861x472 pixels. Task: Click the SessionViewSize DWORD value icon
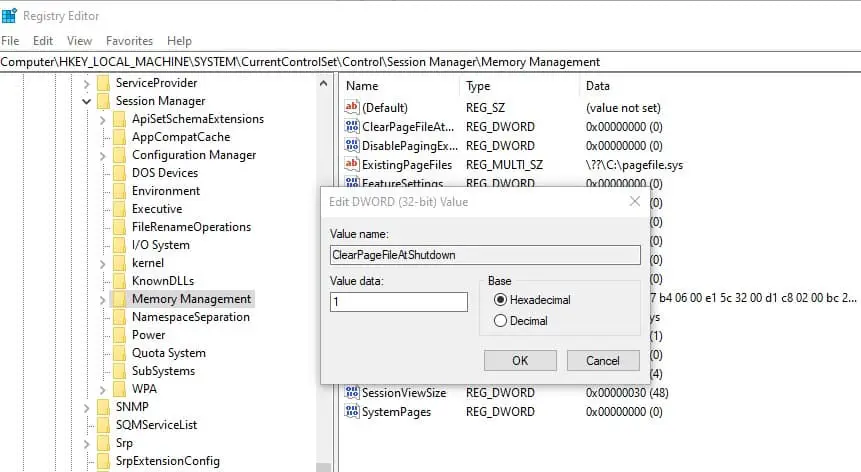point(351,393)
